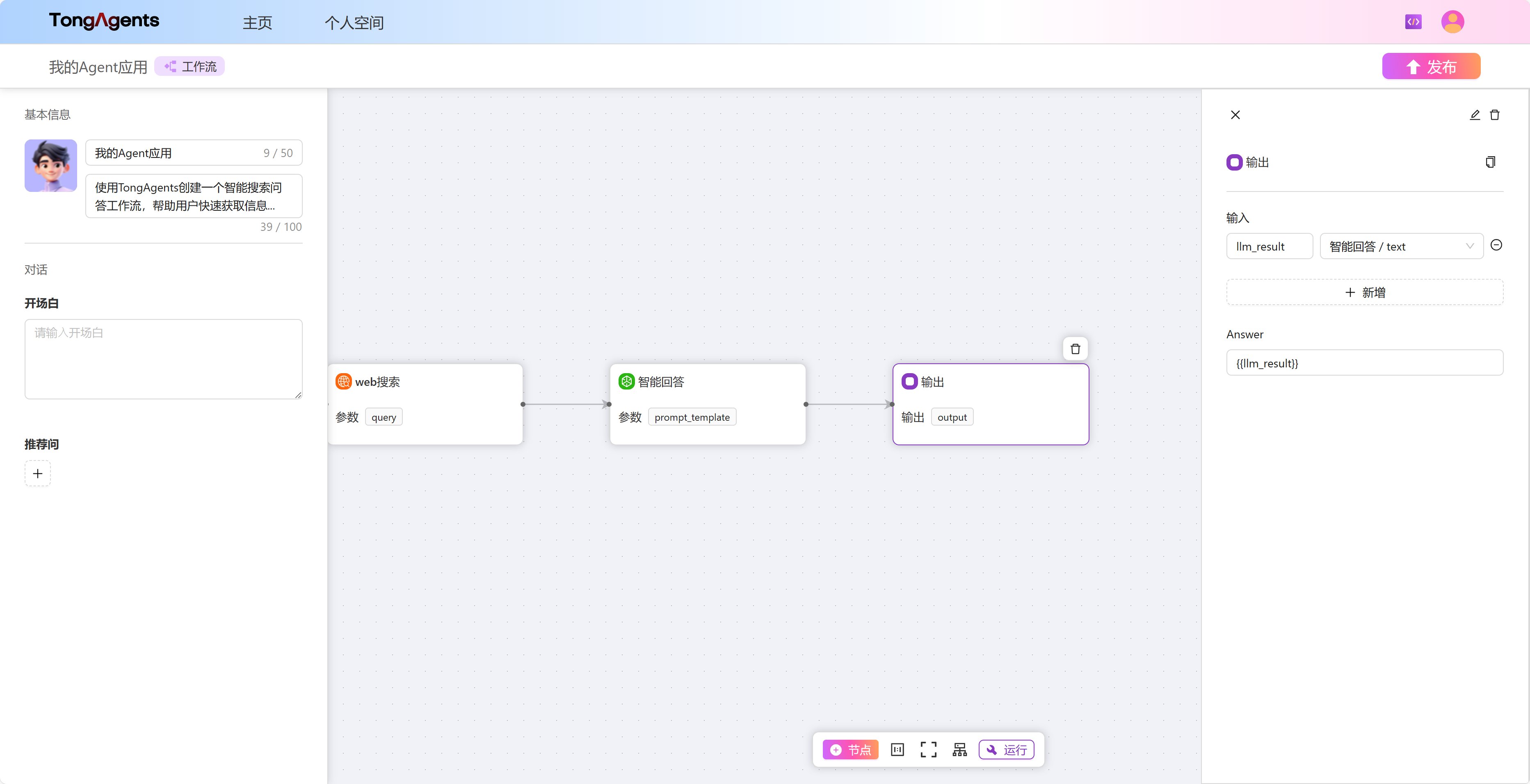Viewport: 1530px width, 784px height.
Task: Click auto-layout hierarchy icon in canvas toolbar
Action: point(960,750)
